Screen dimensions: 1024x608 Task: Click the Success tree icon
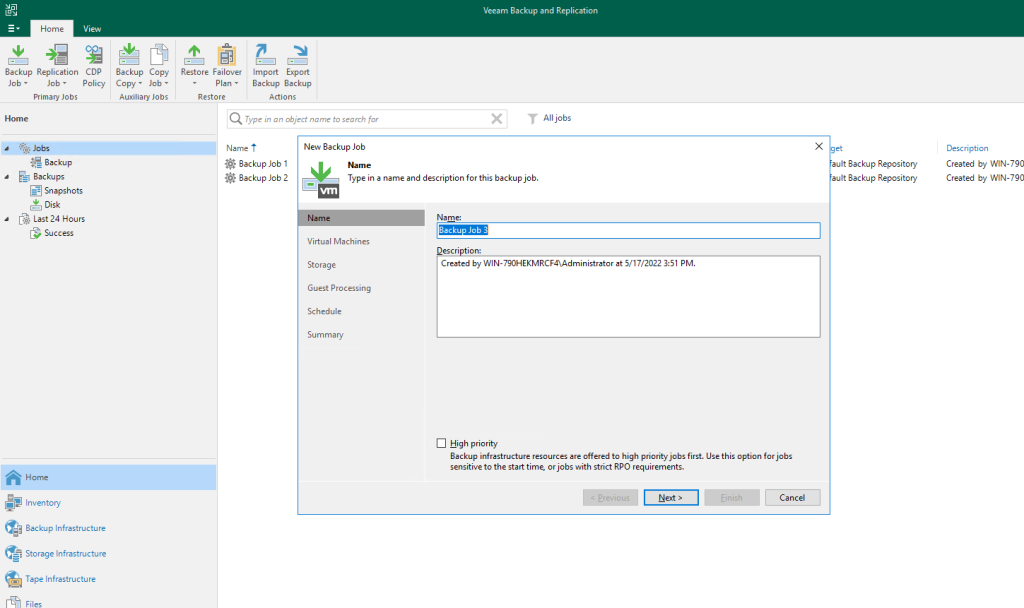pyautogui.click(x=36, y=233)
